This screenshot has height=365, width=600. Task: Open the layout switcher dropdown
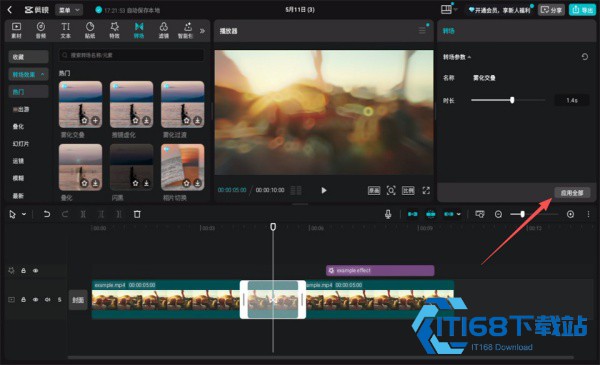click(449, 10)
